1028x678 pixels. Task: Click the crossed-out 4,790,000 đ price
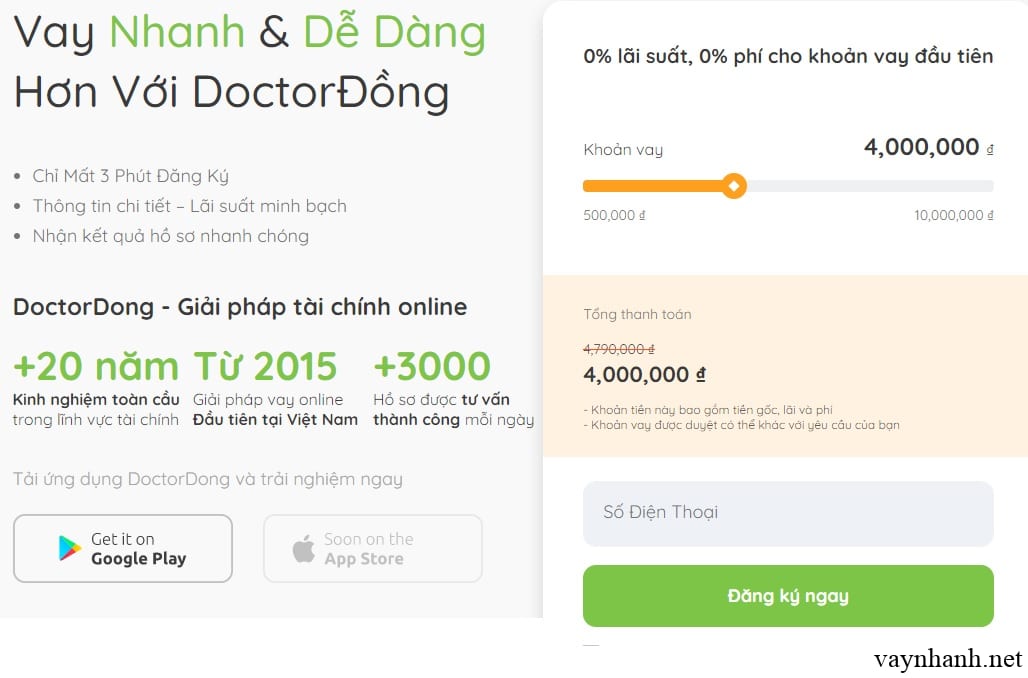point(618,349)
